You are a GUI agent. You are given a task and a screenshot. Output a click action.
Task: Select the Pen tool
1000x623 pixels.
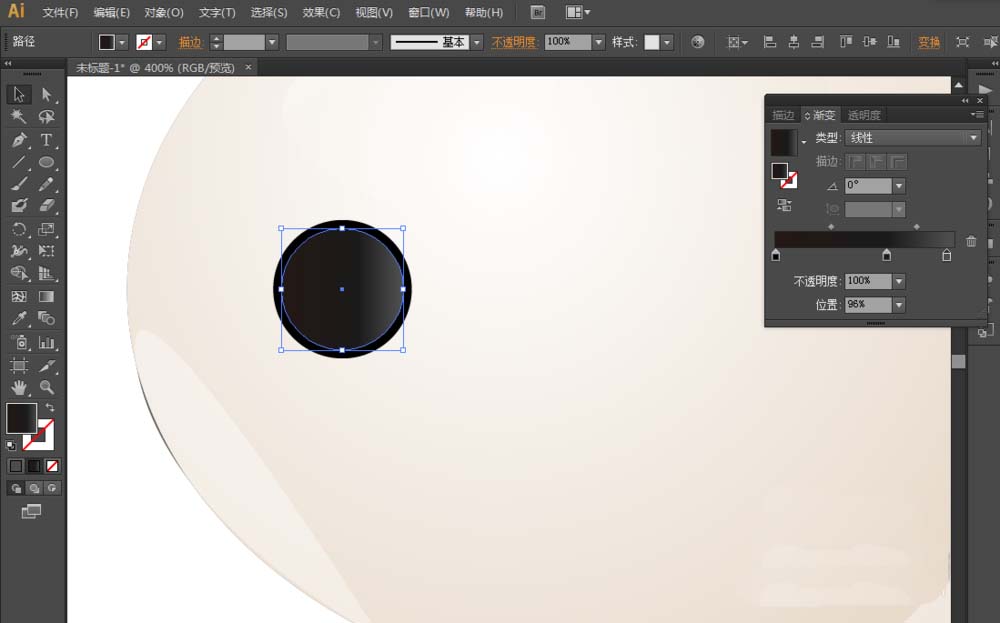coord(18,140)
